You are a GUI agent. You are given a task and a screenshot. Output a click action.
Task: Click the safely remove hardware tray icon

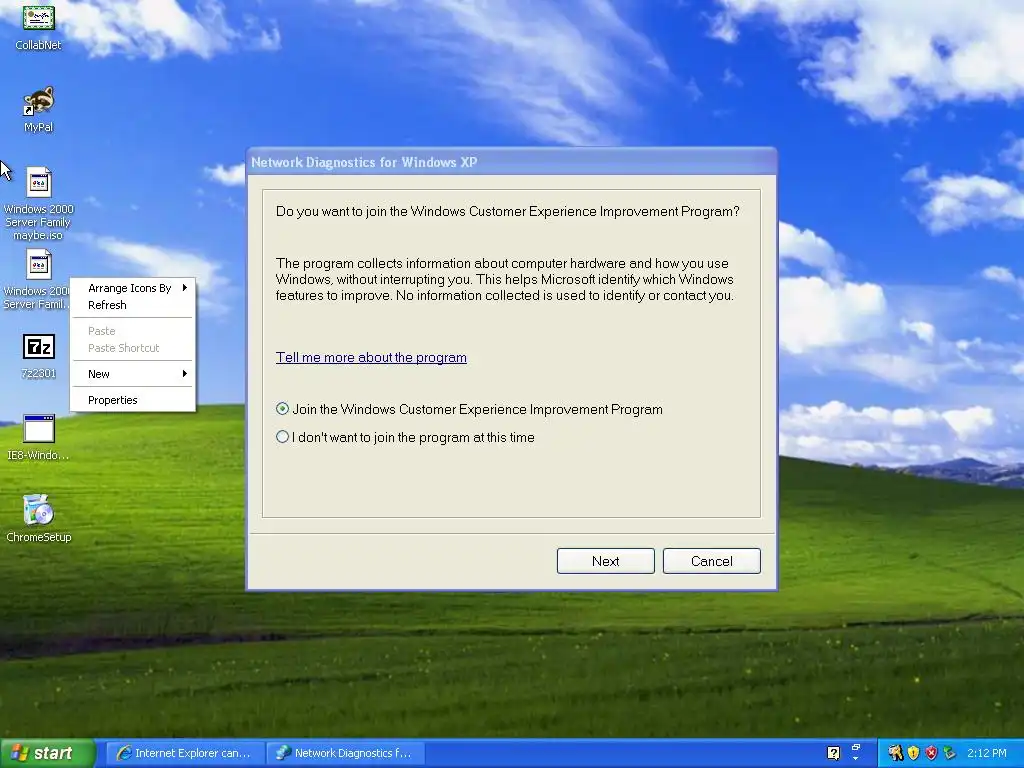[x=949, y=753]
